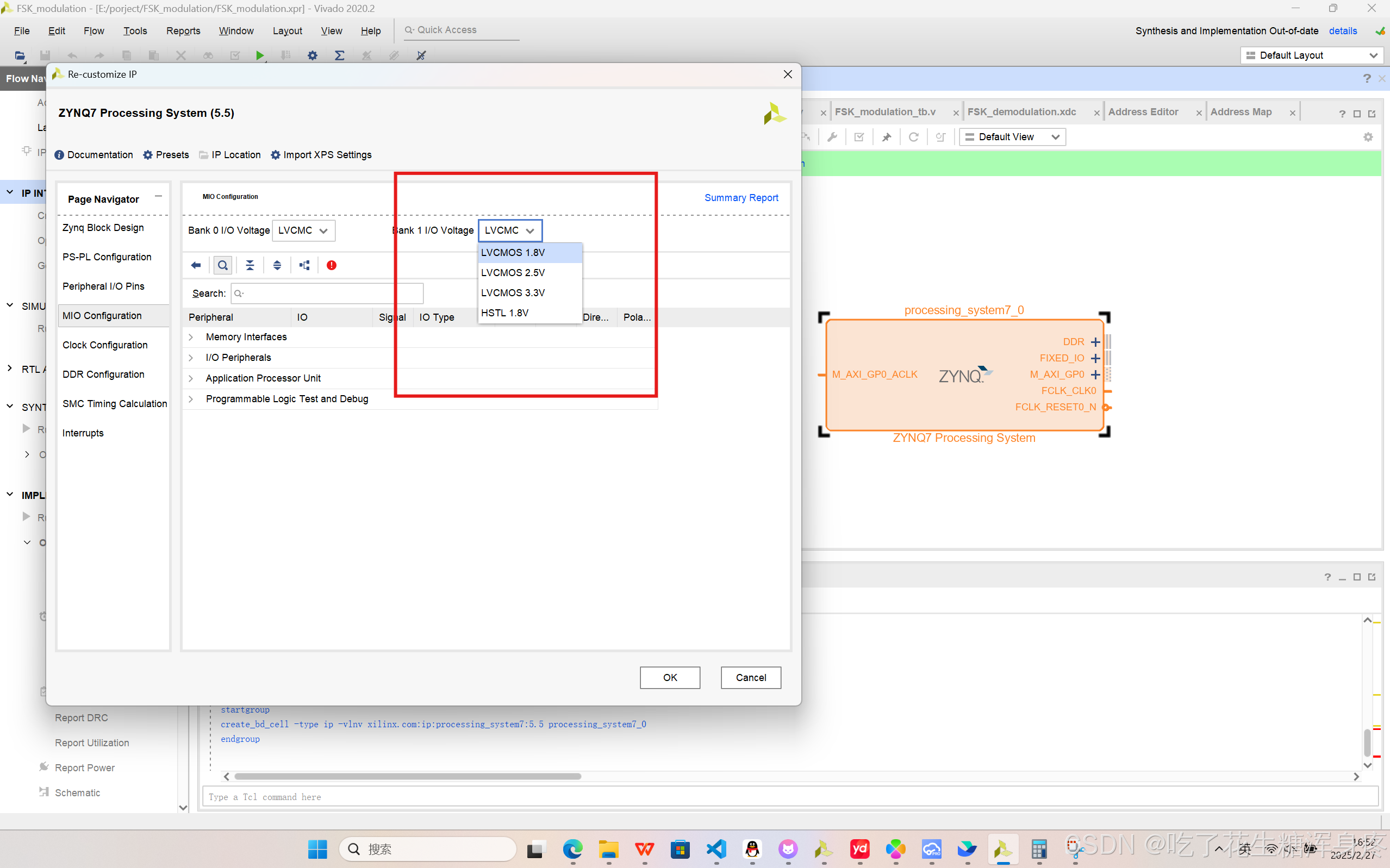The image size is (1390, 868).
Task: Select LVCMOS 1.8V option
Action: coord(530,253)
